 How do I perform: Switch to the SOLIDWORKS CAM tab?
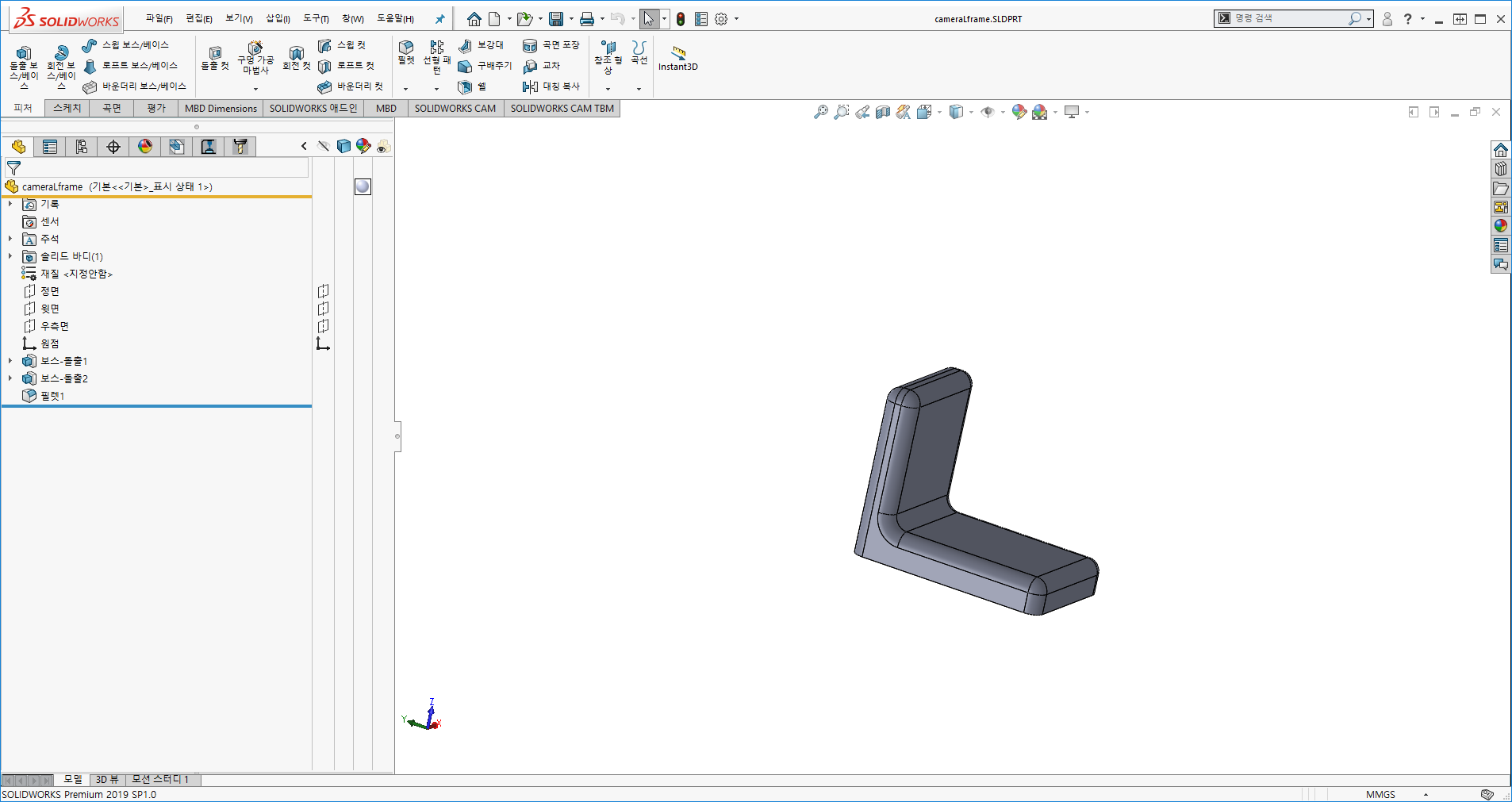tap(455, 108)
